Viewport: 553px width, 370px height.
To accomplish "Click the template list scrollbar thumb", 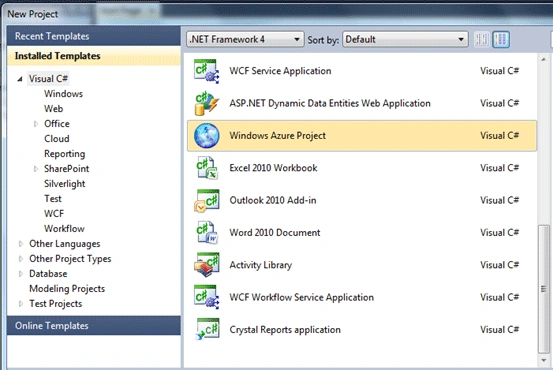I will (543, 289).
